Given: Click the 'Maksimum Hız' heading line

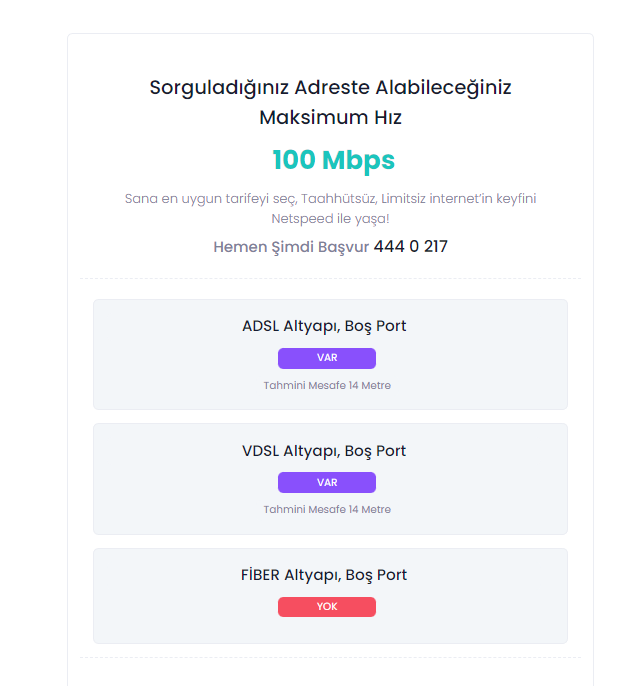Looking at the screenshot, I should point(330,117).
